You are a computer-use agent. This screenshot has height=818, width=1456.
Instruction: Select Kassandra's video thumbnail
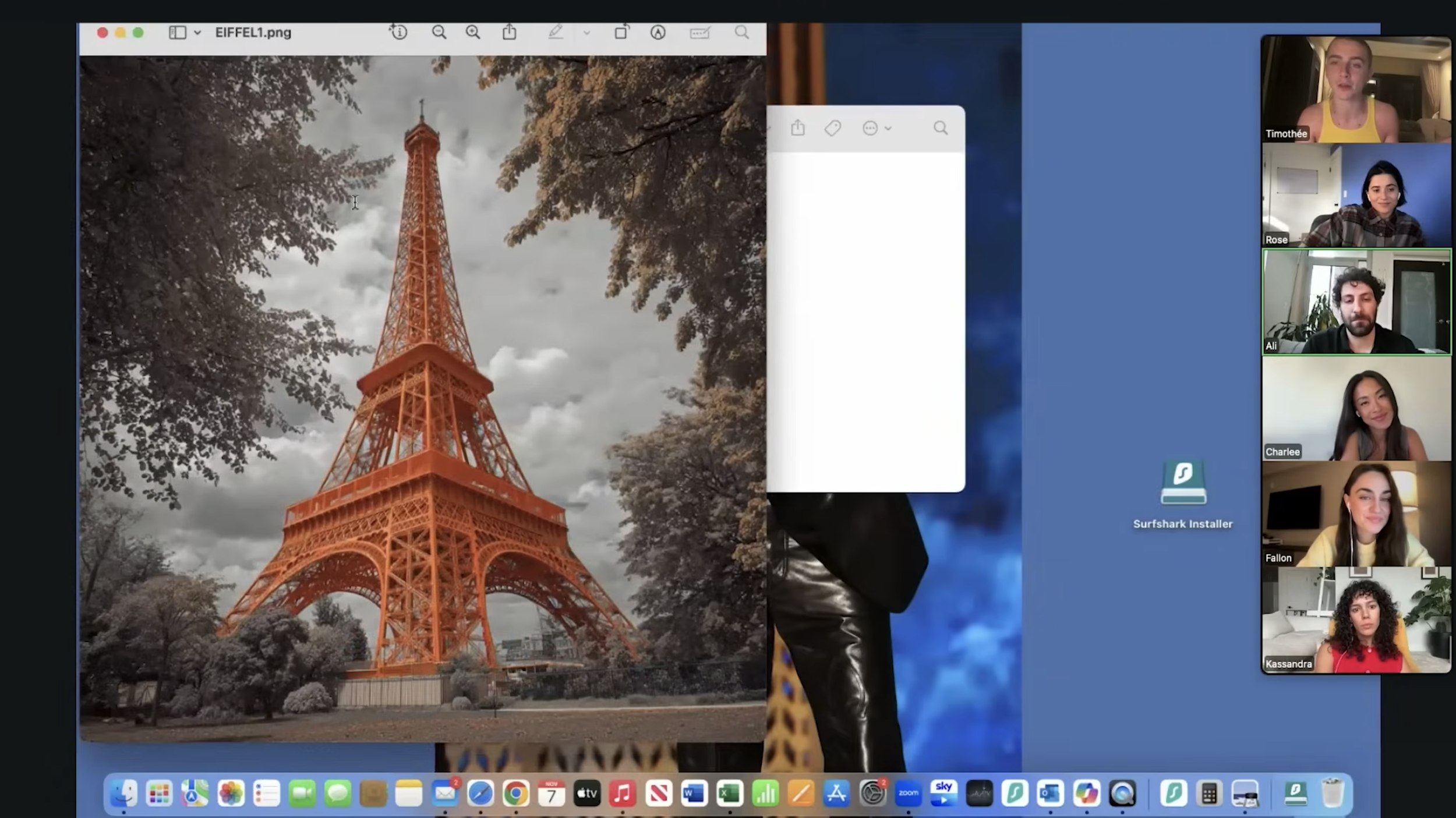1356,619
